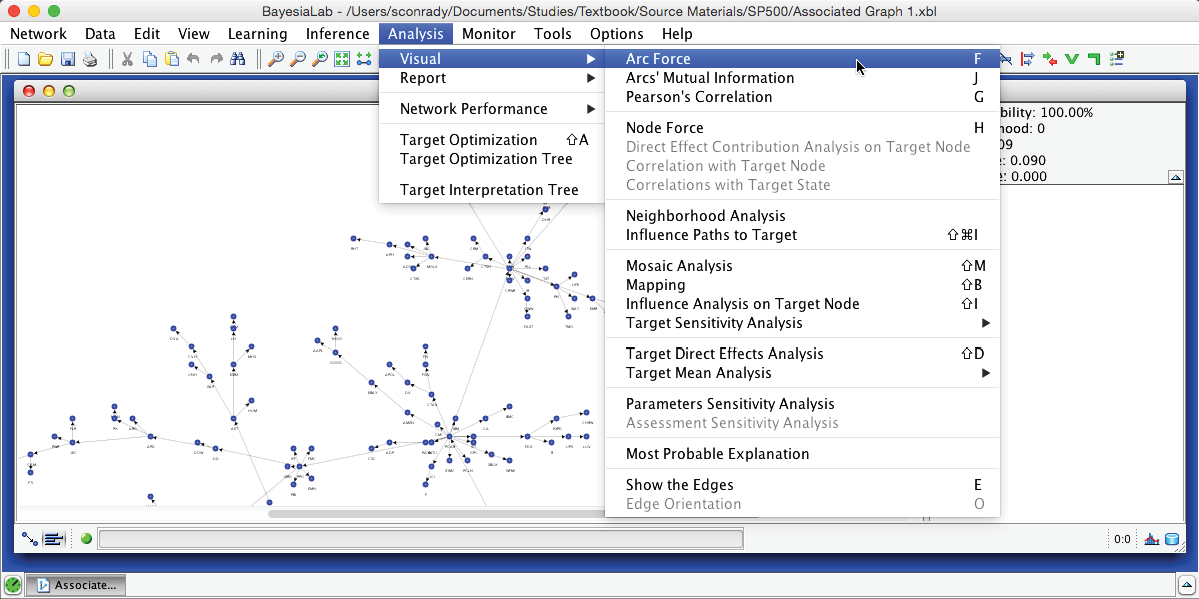Viewport: 1199px width, 599px height.
Task: Click the Print toolbar icon
Action: (x=90, y=59)
